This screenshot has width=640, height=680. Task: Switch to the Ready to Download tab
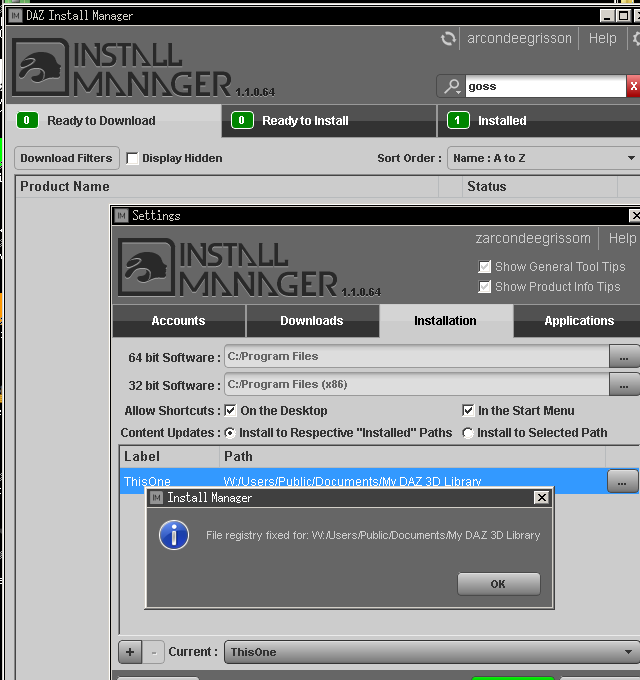[114, 121]
